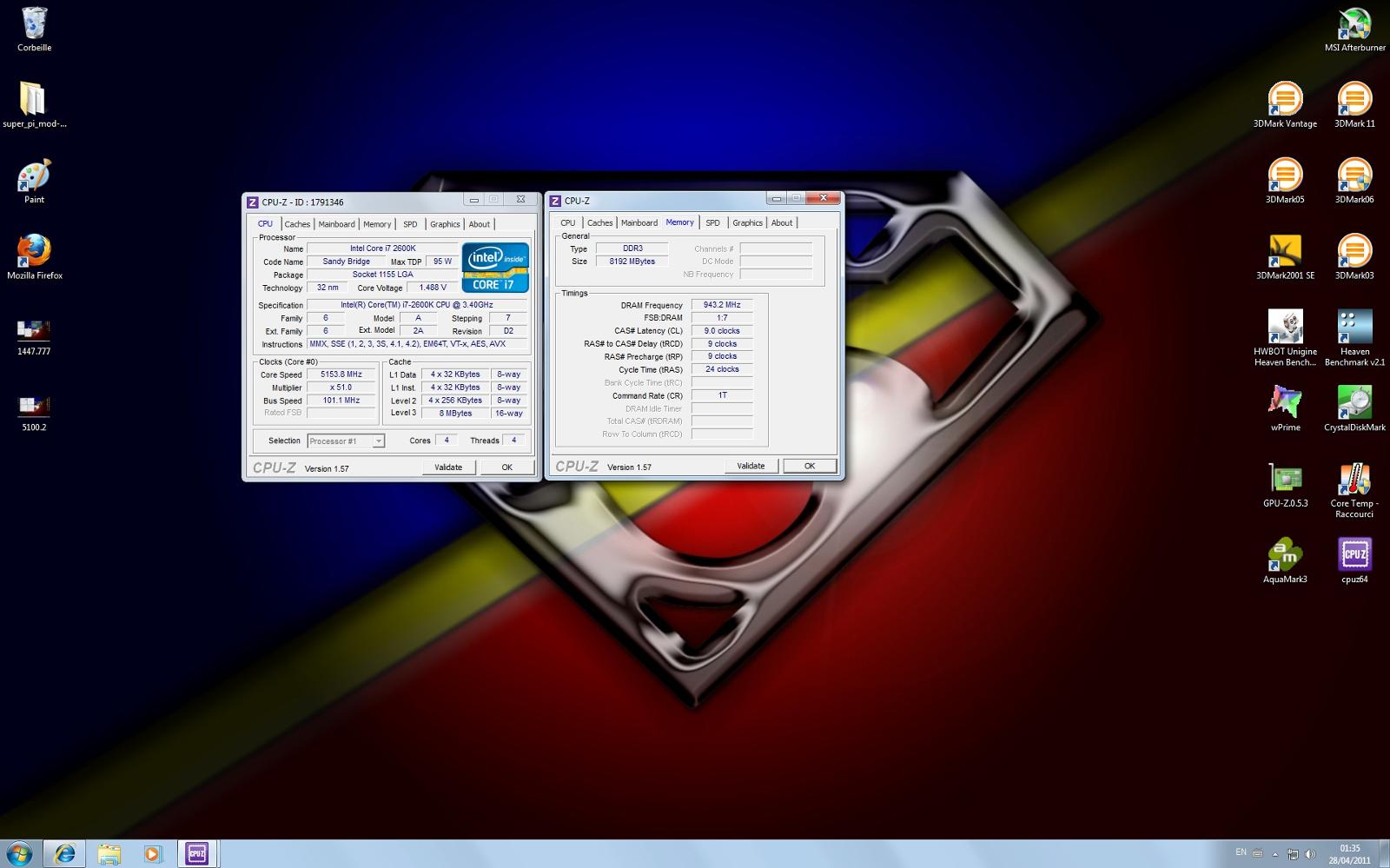
Task: Click the Core Speed 5153.8 MHz field
Action: click(341, 374)
